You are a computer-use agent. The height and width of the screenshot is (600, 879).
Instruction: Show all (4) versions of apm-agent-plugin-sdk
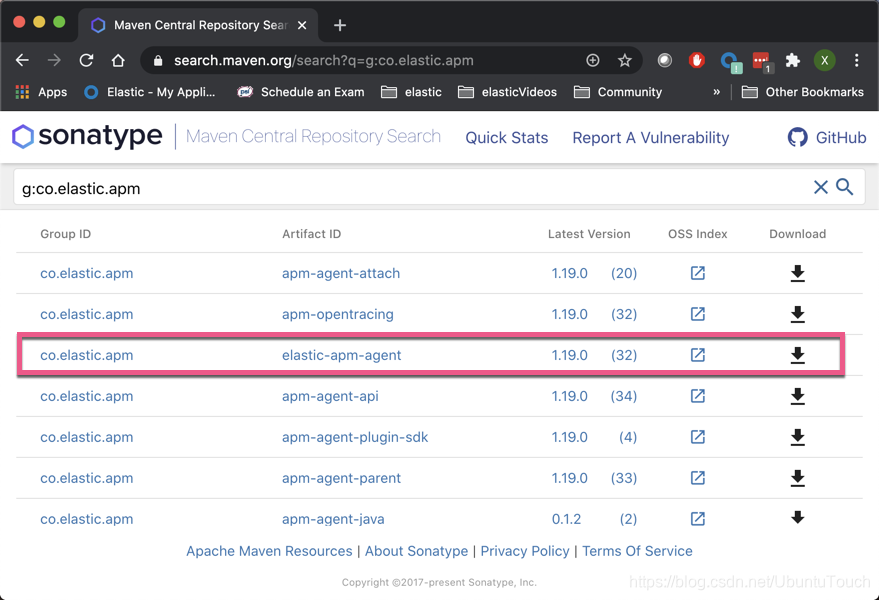(x=628, y=437)
